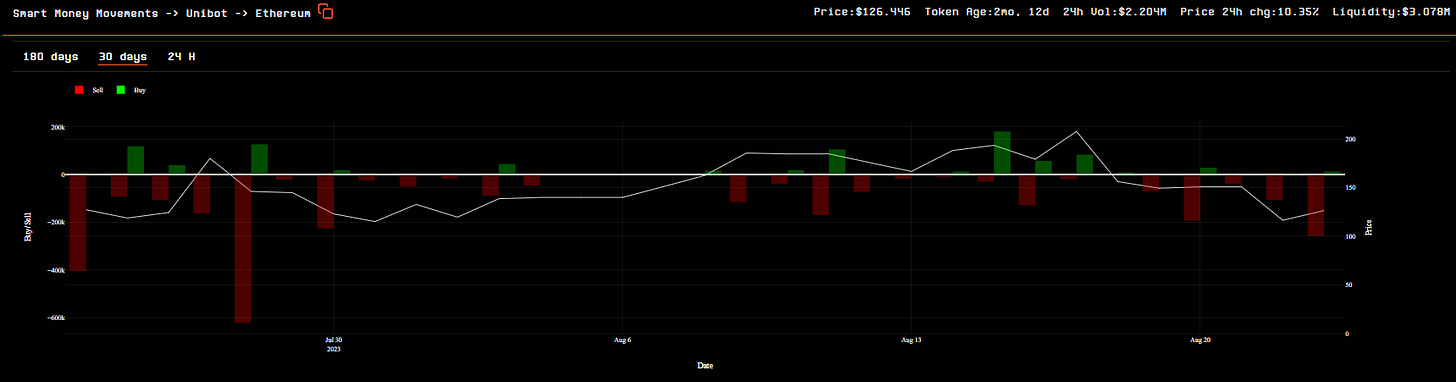
Task: Click the 'Aug 20' x-axis date label
Action: (x=1201, y=339)
